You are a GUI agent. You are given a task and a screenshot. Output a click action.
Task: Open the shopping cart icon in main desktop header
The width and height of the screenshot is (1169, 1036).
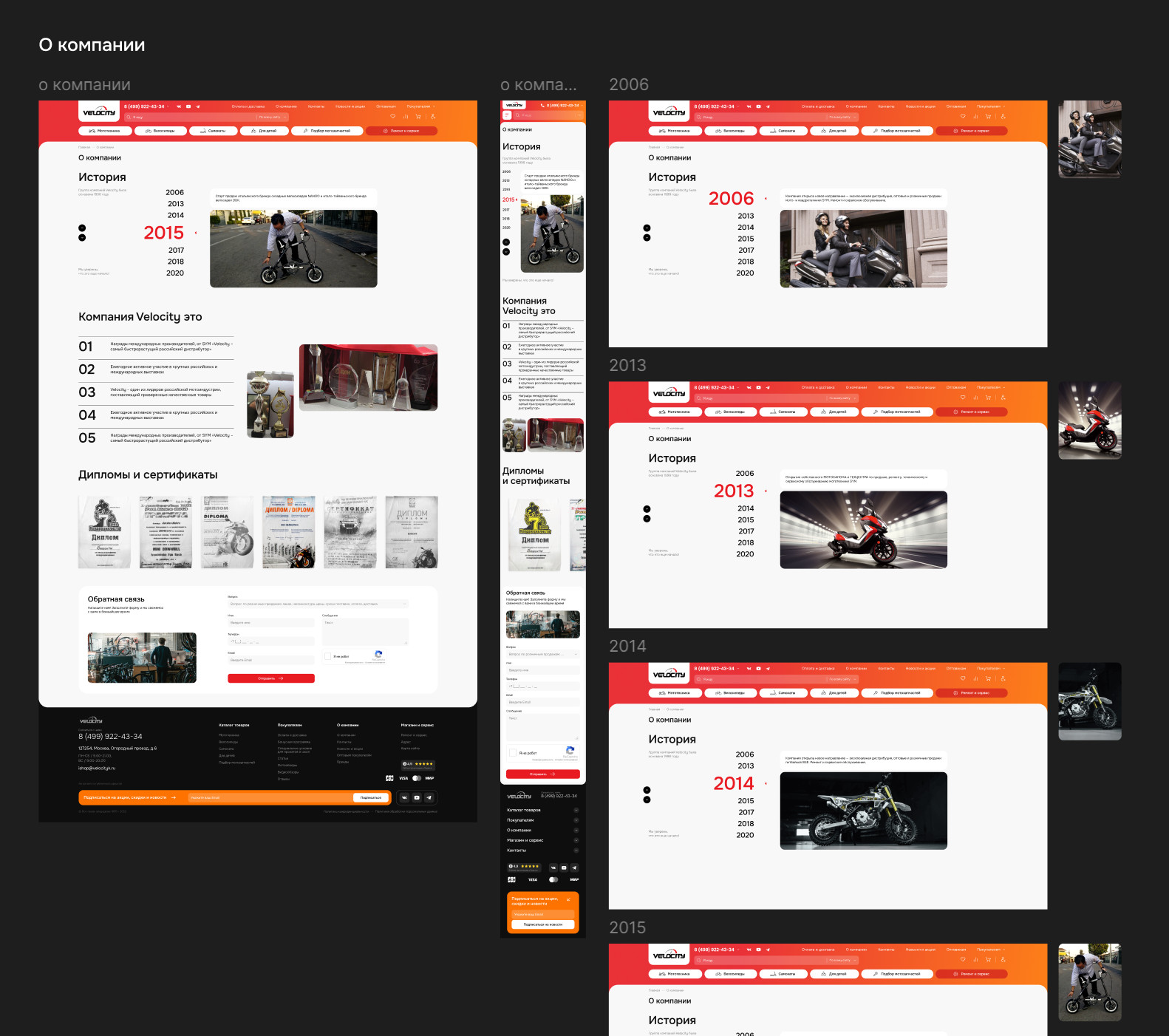[418, 116]
